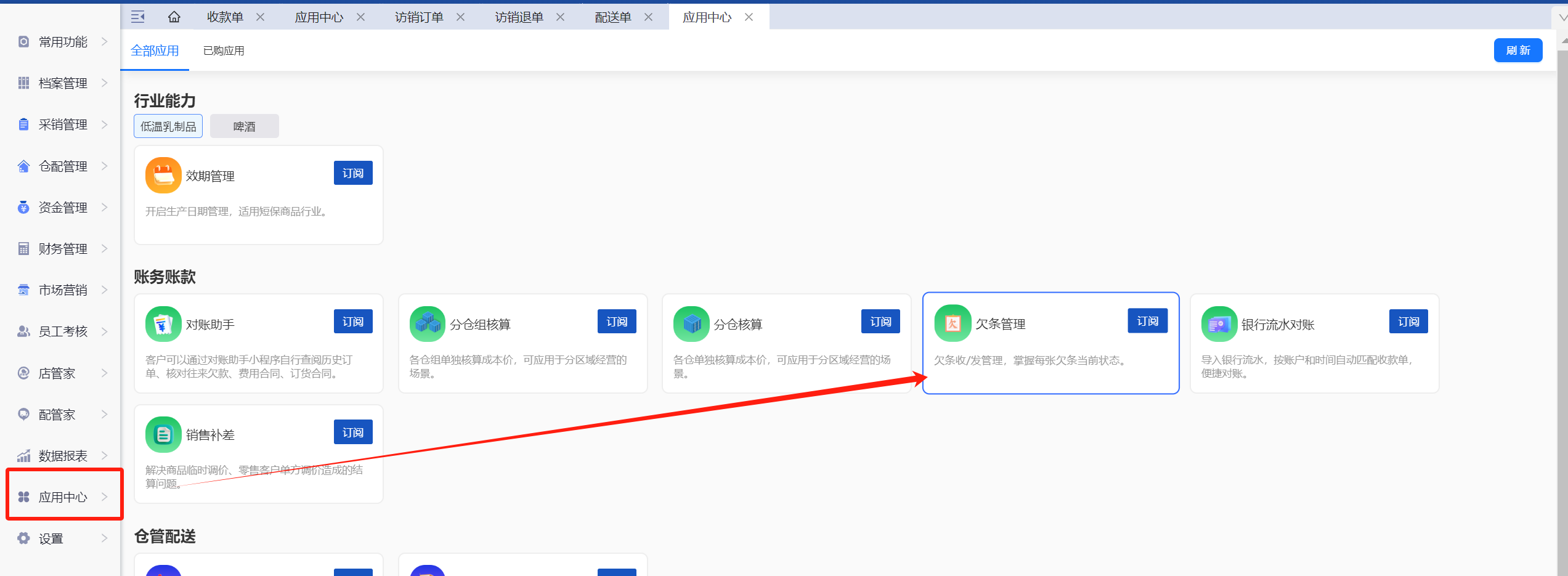Close the 收款单 tab
The image size is (1568, 576).
[261, 17]
